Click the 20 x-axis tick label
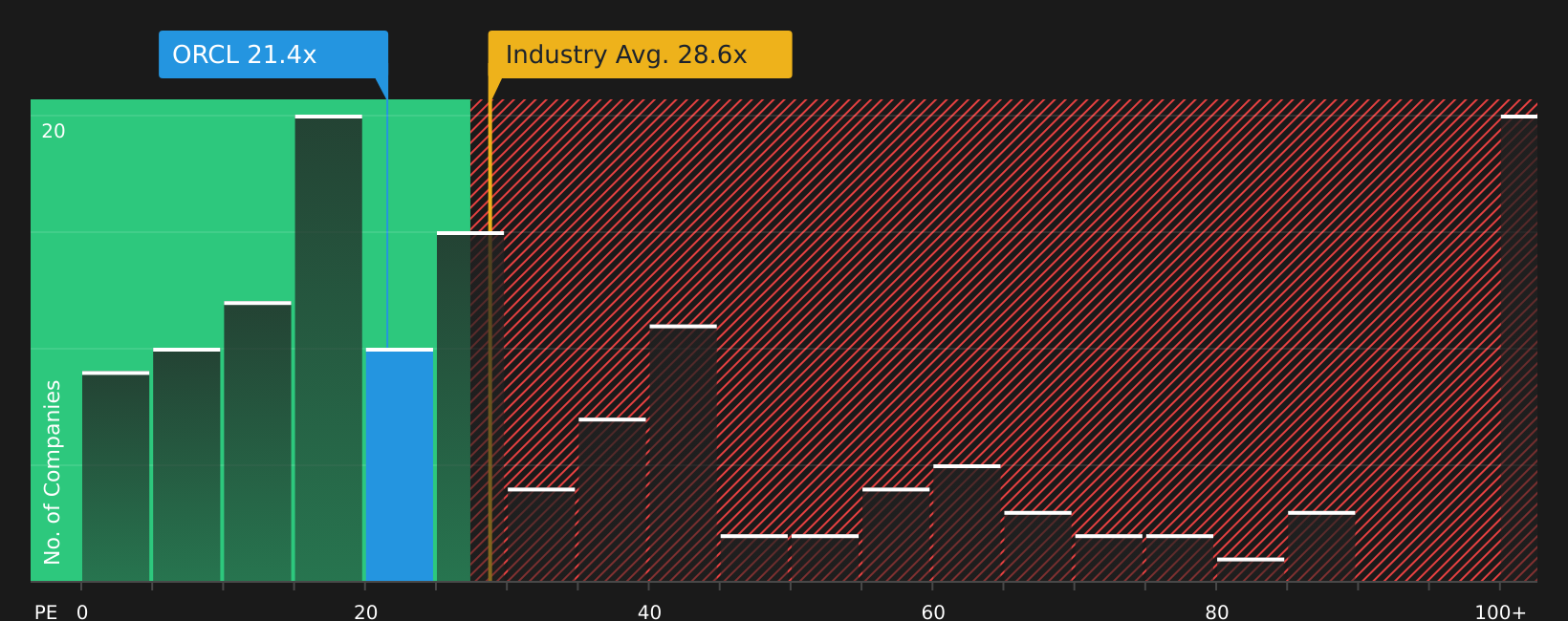This screenshot has height=621, width=1568. (x=365, y=612)
